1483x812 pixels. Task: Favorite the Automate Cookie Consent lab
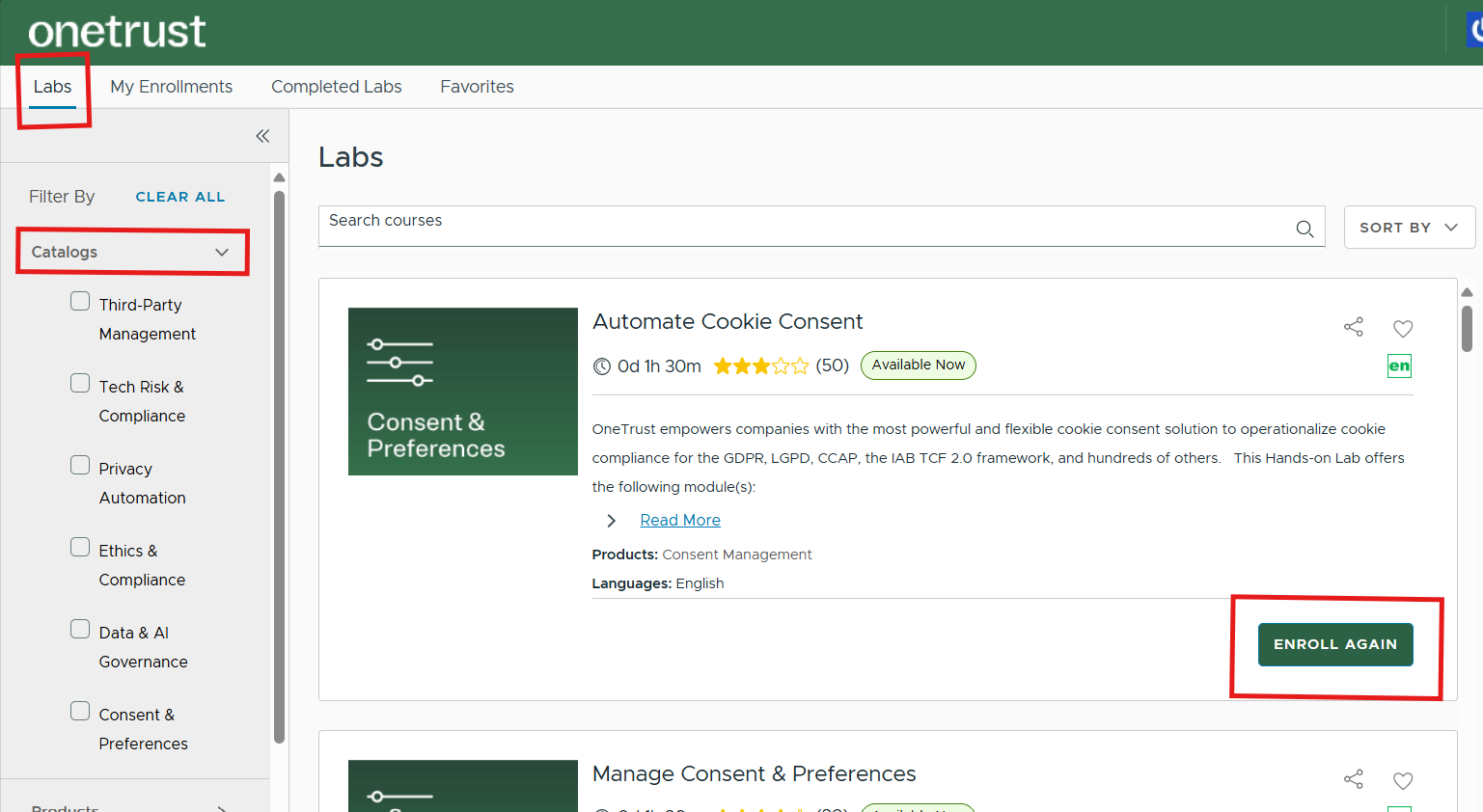[1403, 328]
